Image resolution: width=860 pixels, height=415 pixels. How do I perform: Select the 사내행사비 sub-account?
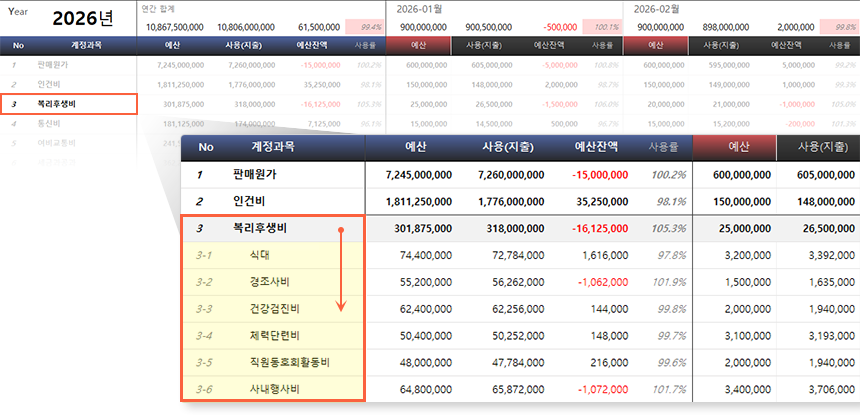tap(274, 388)
